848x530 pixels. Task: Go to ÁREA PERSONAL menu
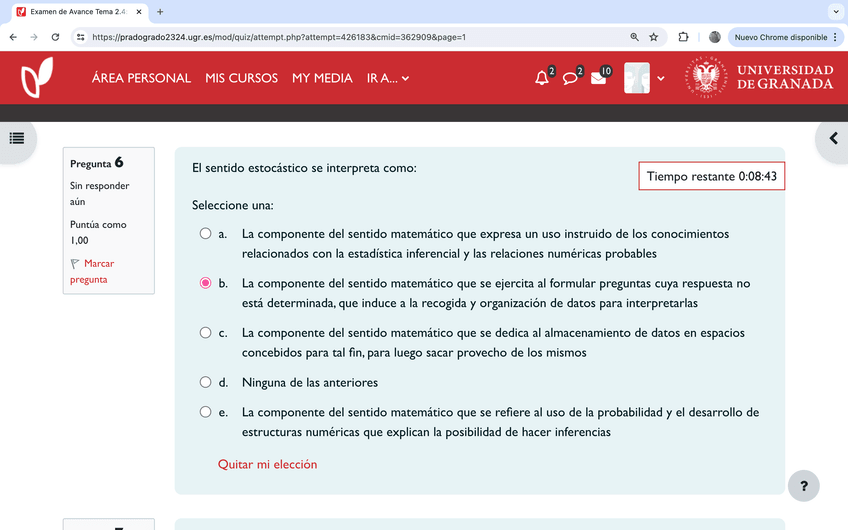[x=141, y=78]
